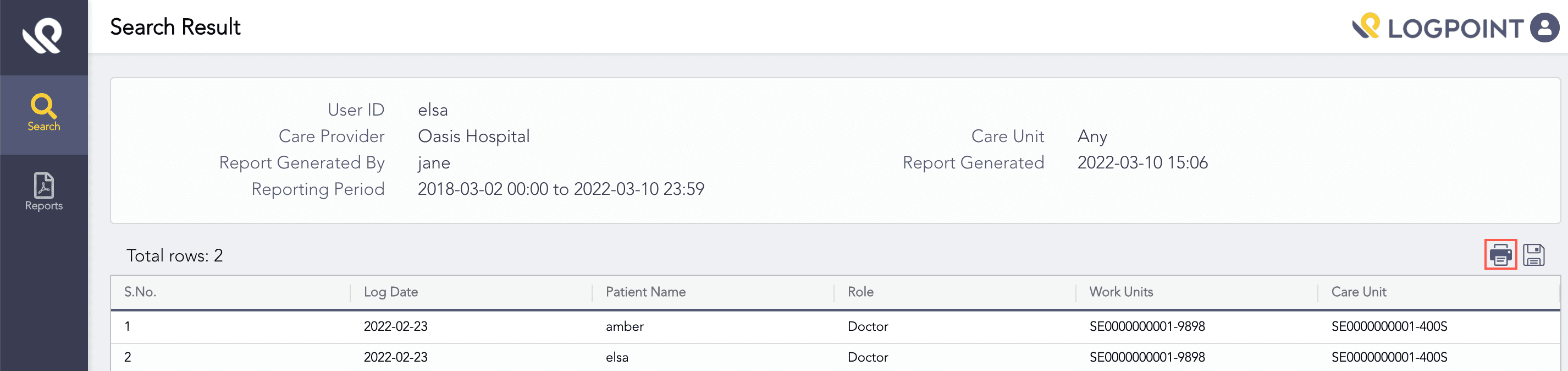Image resolution: width=1568 pixels, height=371 pixels.
Task: Sort by the S.No. column header
Action: click(141, 292)
